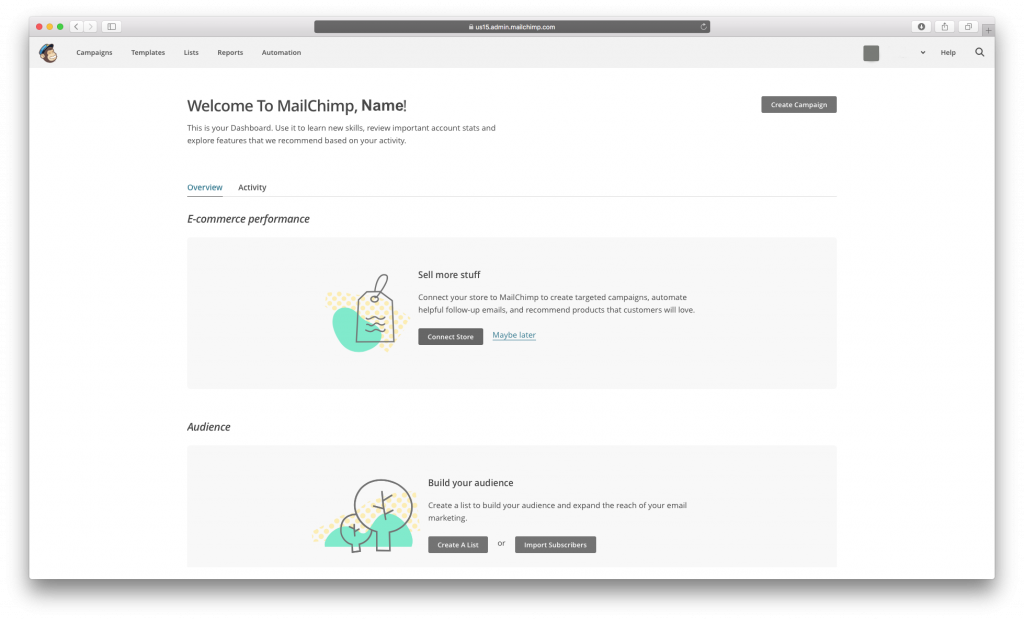Show Safari downloads
The image size is (1024, 621).
921,27
